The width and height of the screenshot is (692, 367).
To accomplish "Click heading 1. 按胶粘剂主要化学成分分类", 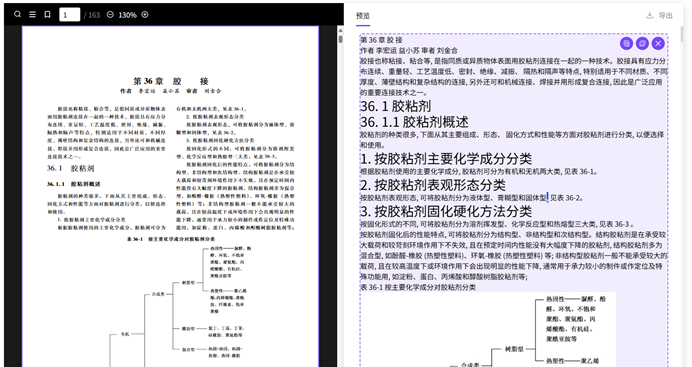I will click(446, 159).
